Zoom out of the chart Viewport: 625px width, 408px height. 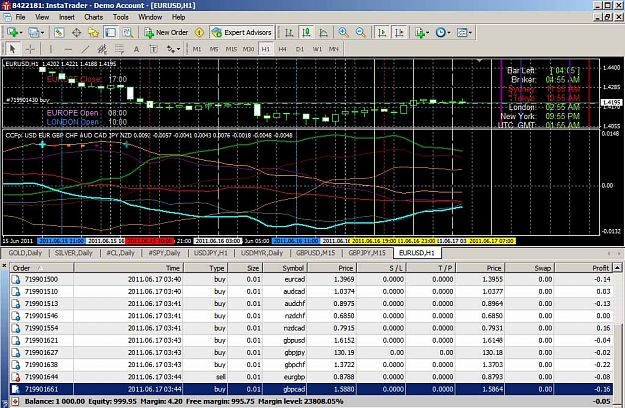(360, 33)
